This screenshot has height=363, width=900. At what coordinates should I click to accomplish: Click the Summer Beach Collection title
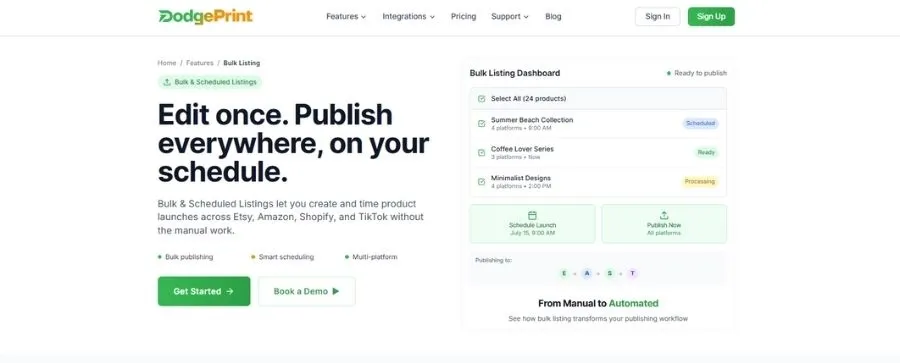[x=532, y=120]
